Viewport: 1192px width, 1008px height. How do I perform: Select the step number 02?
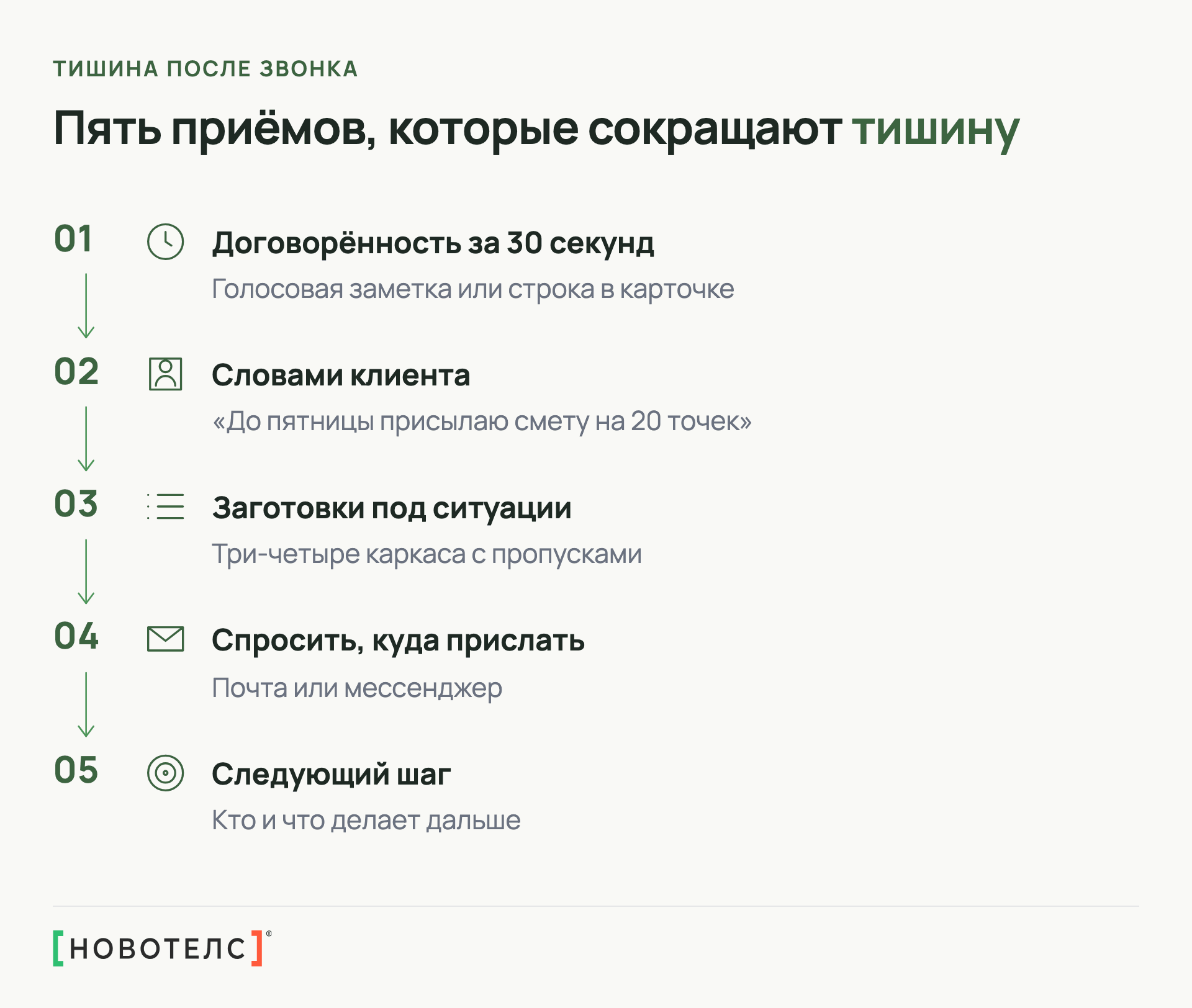(76, 372)
